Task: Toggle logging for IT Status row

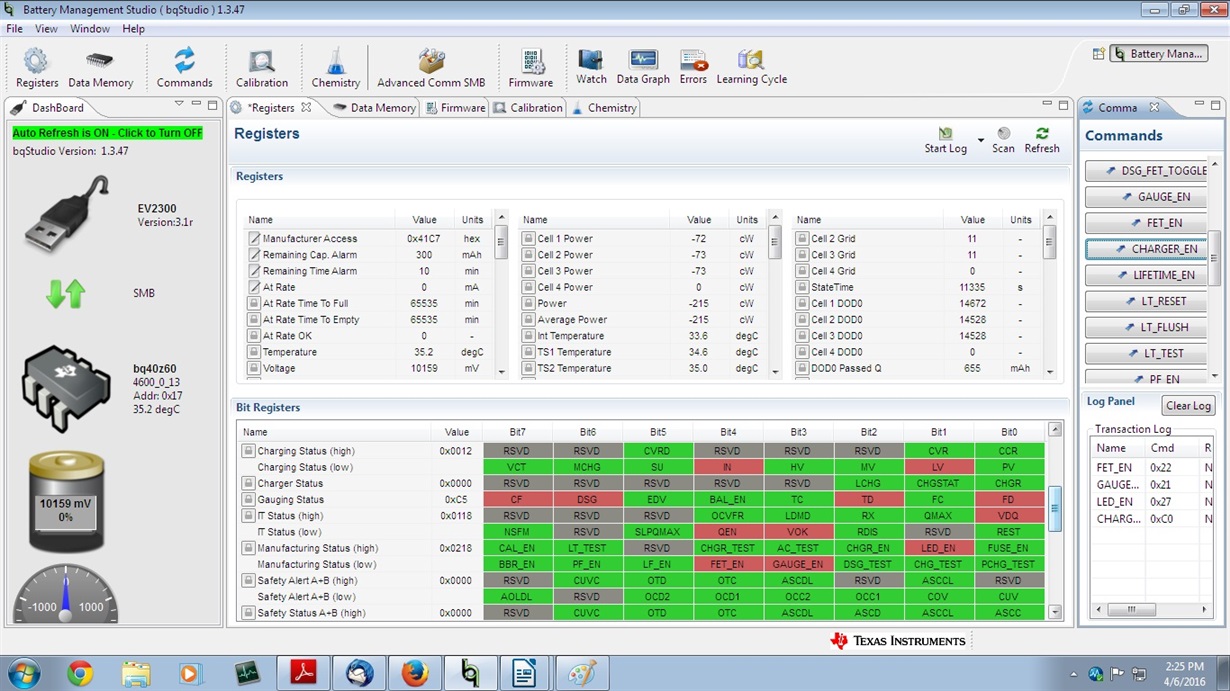Action: pos(249,516)
